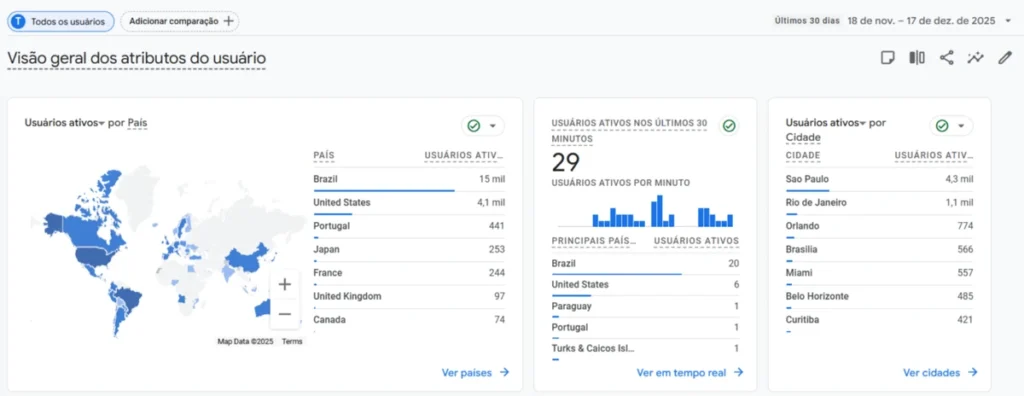Click arrow icon beside Ver em tempo real
The image size is (1024, 396).
[x=738, y=372]
